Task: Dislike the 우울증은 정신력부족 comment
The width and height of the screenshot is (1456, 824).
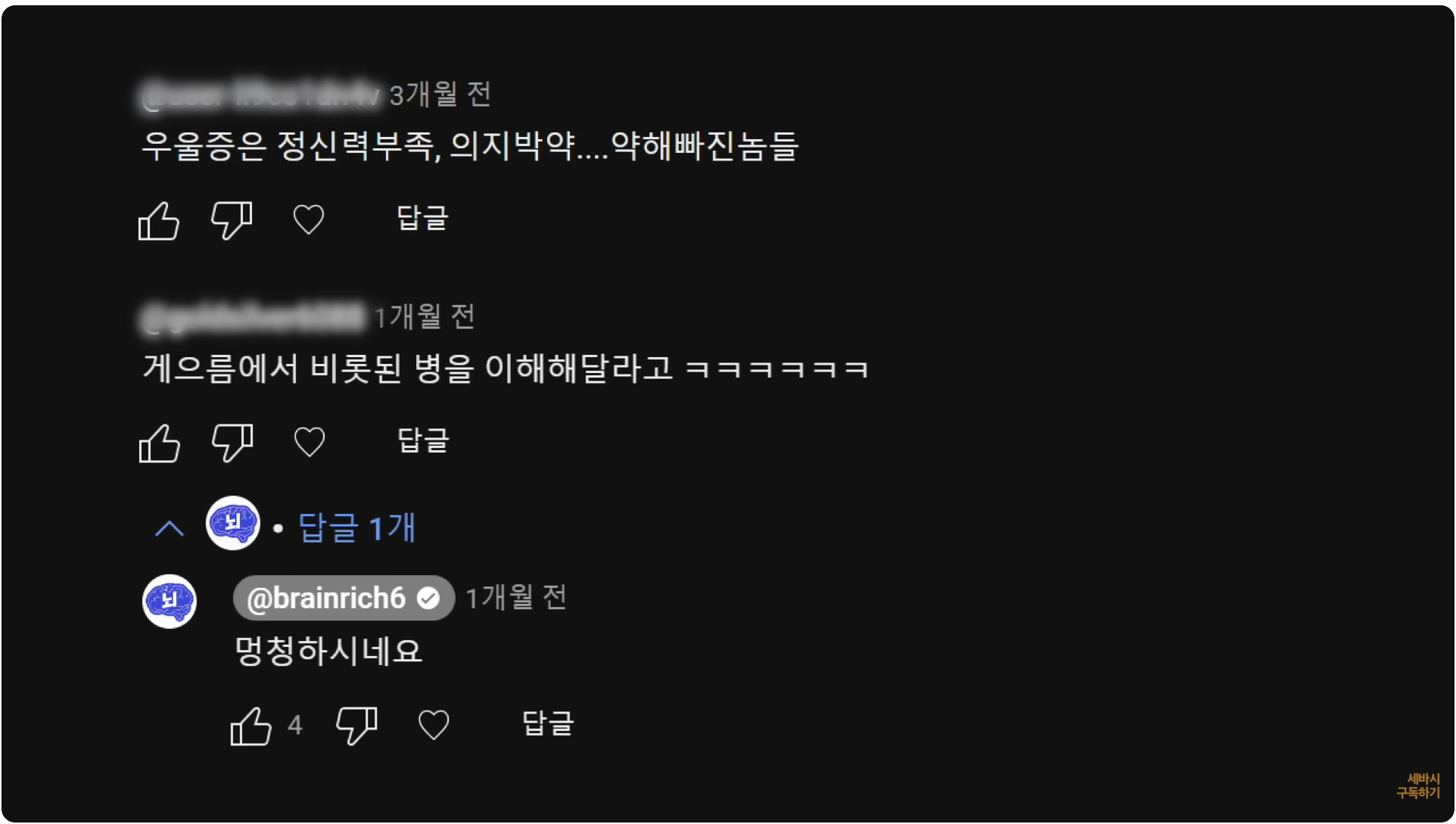Action: pos(232,221)
